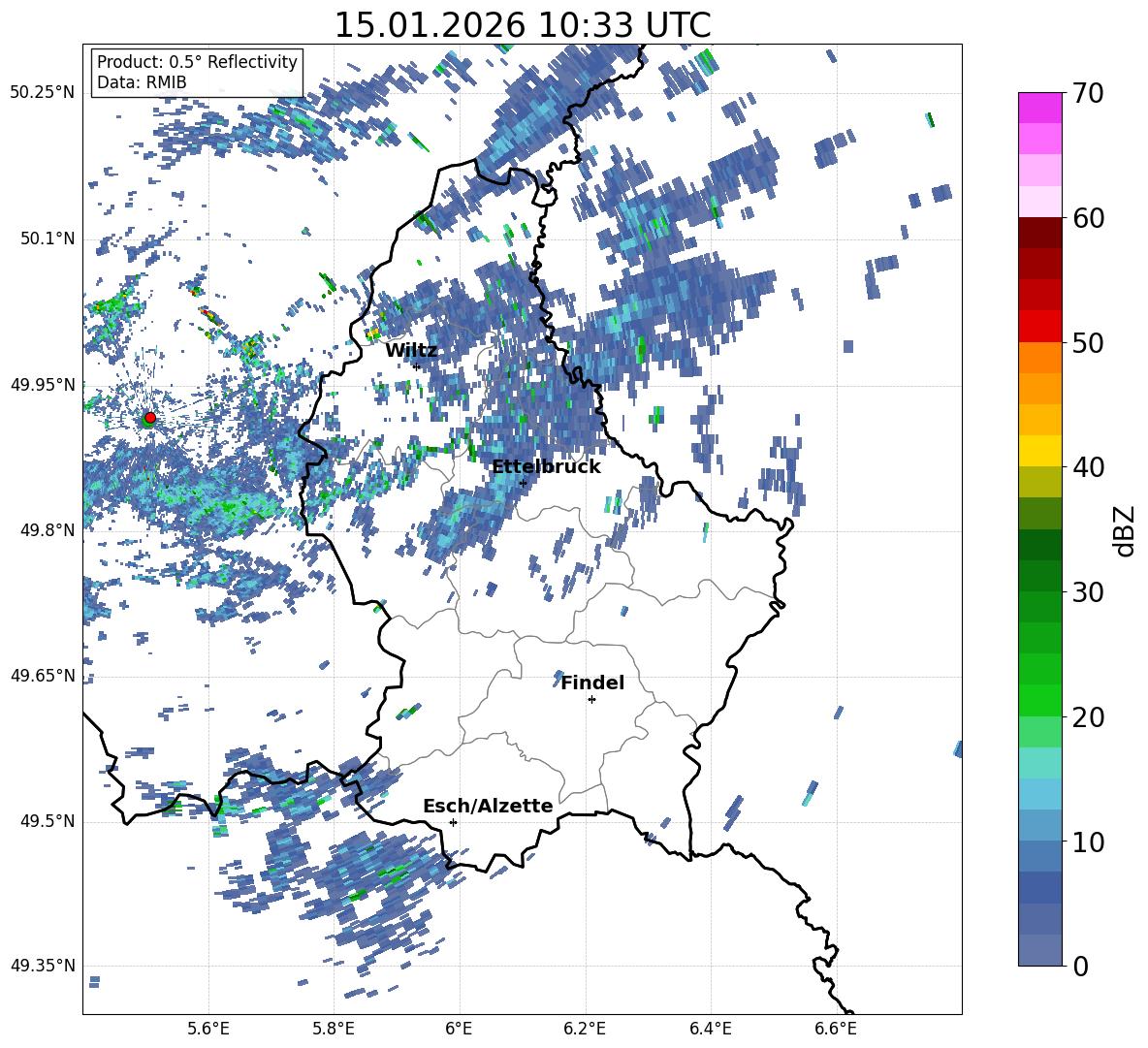
Task: Select the Ettelbruck city label
Action: click(546, 467)
